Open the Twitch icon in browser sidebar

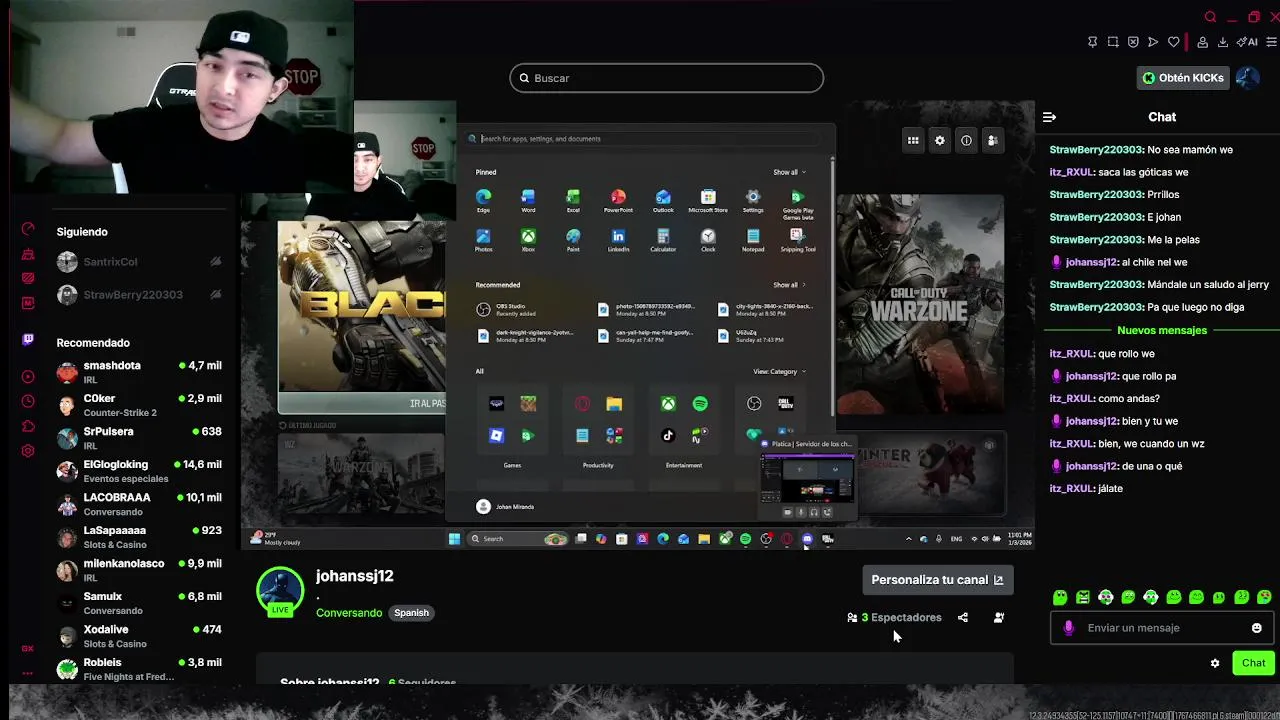(28, 339)
